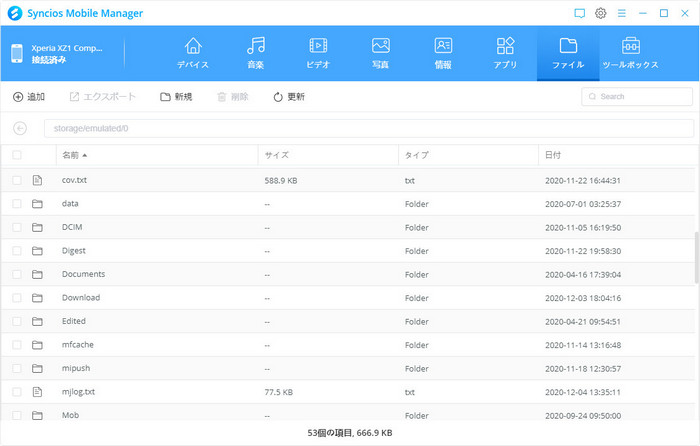The image size is (700, 446).
Task: Click the エクスポート export button
Action: (103, 97)
